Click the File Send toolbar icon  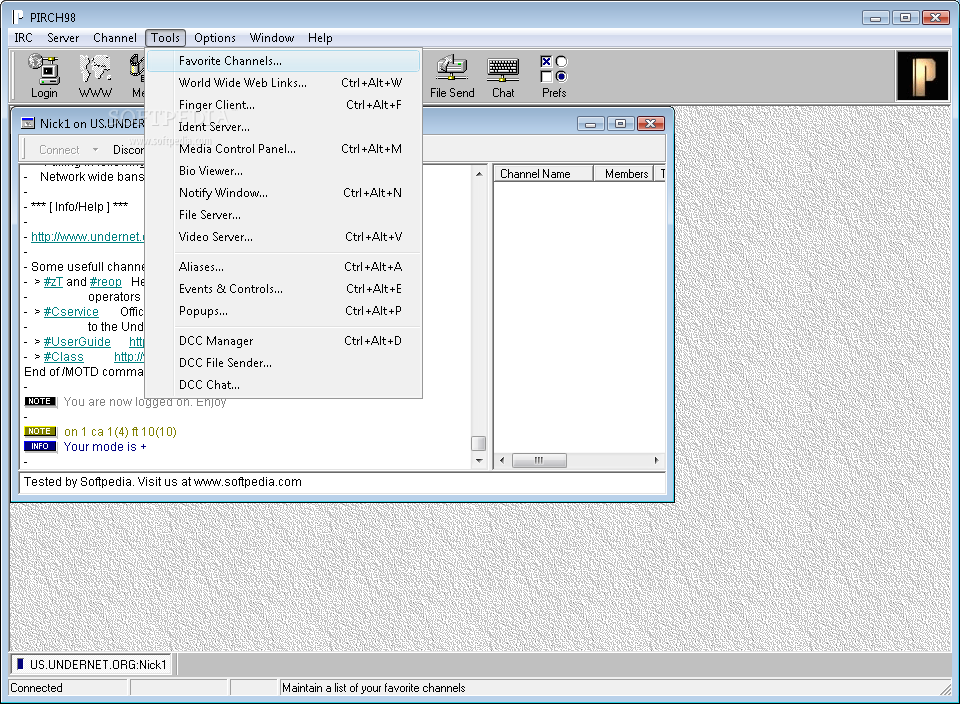click(452, 77)
